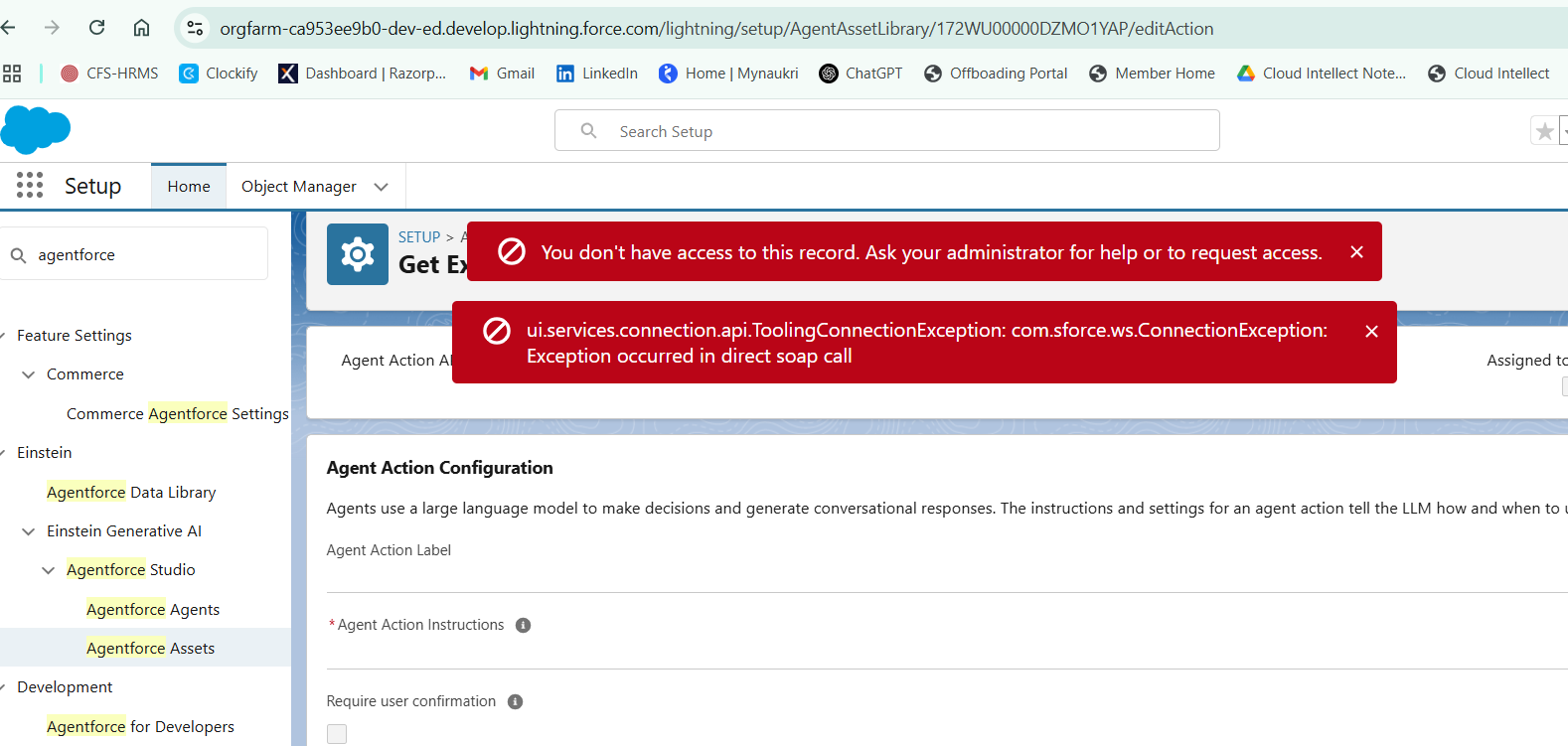Open CFS-HRMS bookmark
This screenshot has width=1568, height=746.
pos(109,74)
